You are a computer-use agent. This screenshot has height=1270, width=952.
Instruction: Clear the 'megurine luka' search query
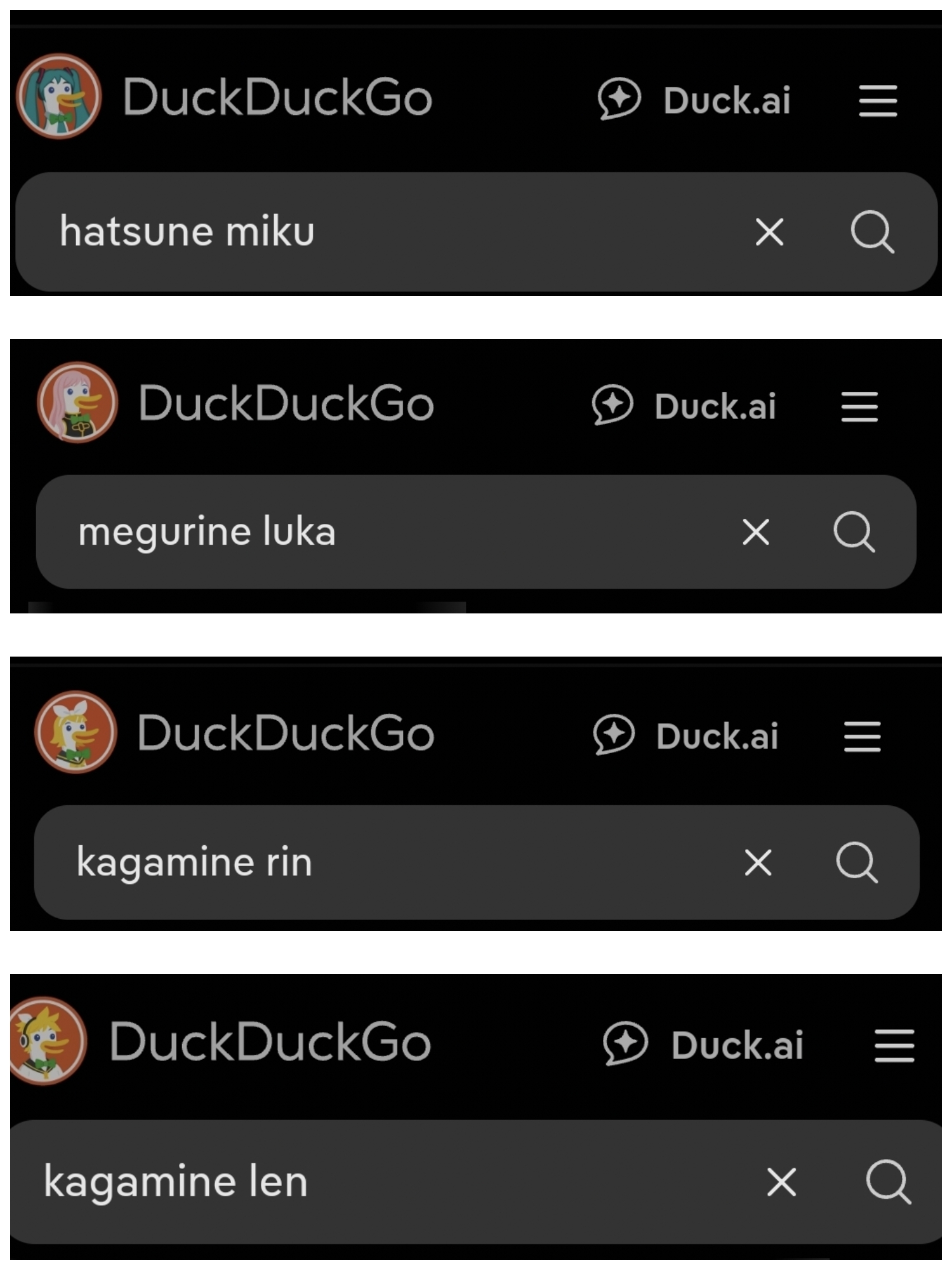[x=755, y=532]
